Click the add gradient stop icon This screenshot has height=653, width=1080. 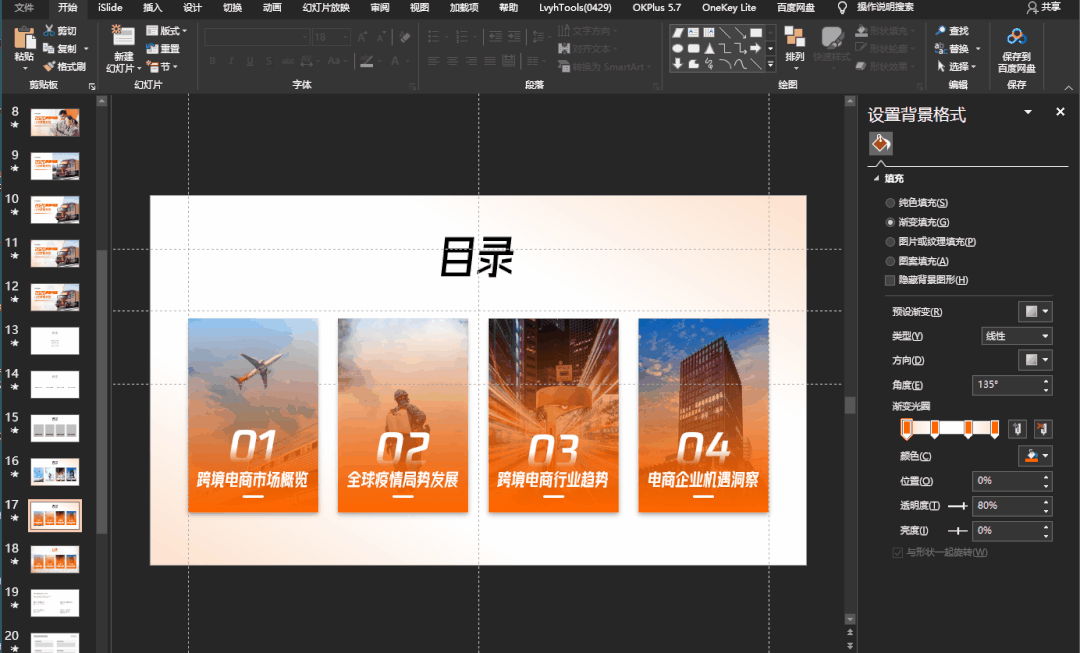click(x=1017, y=429)
